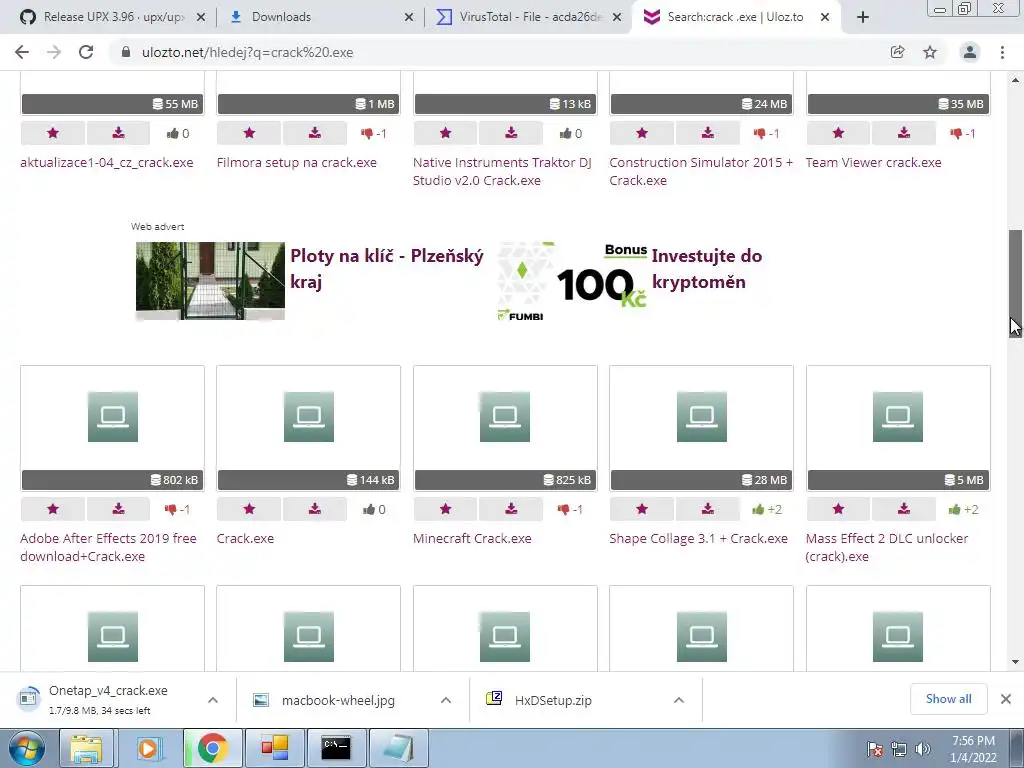Click Show all downloads button

tap(948, 699)
